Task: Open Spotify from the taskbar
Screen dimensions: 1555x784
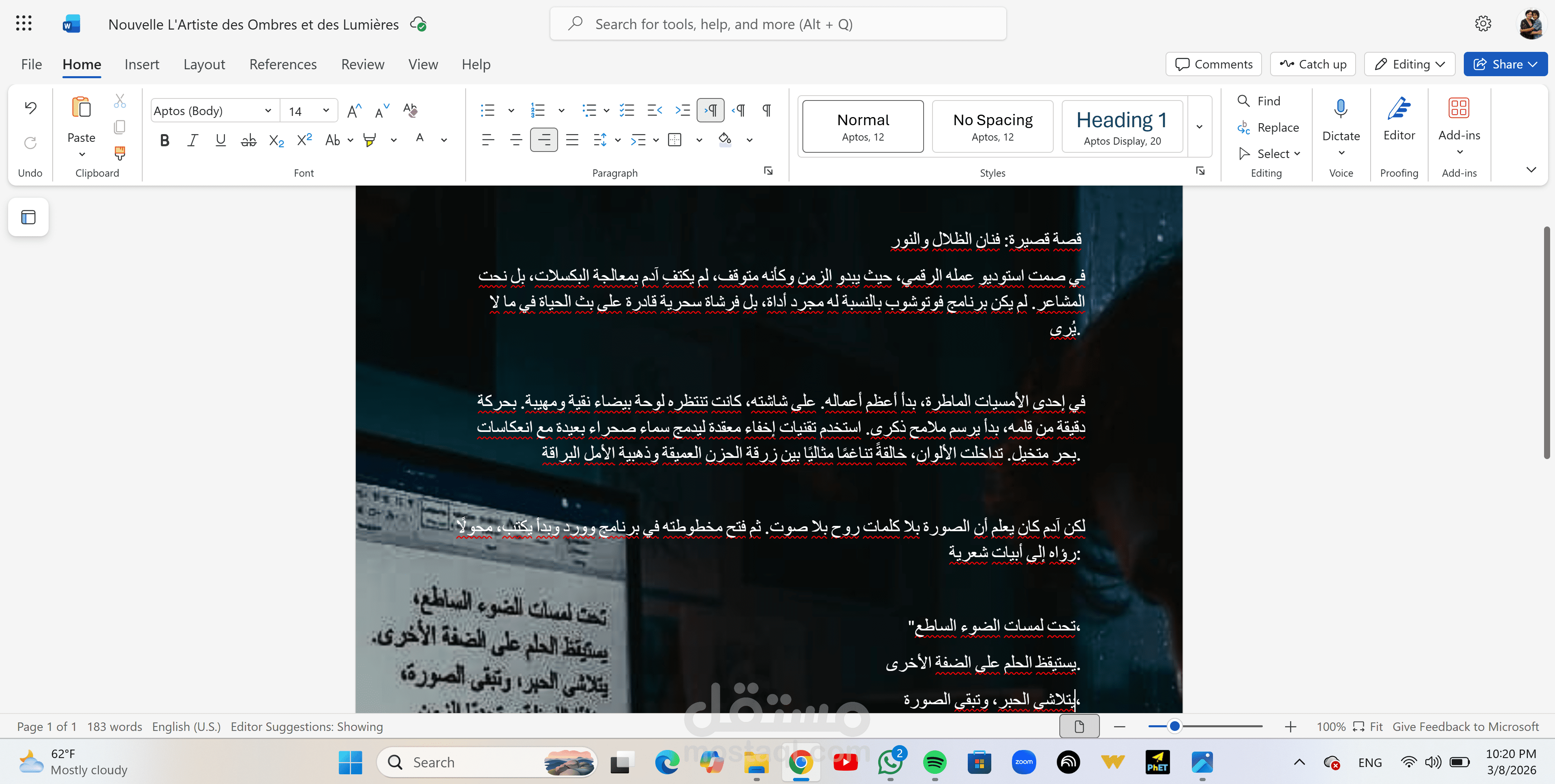Action: pyautogui.click(x=935, y=762)
